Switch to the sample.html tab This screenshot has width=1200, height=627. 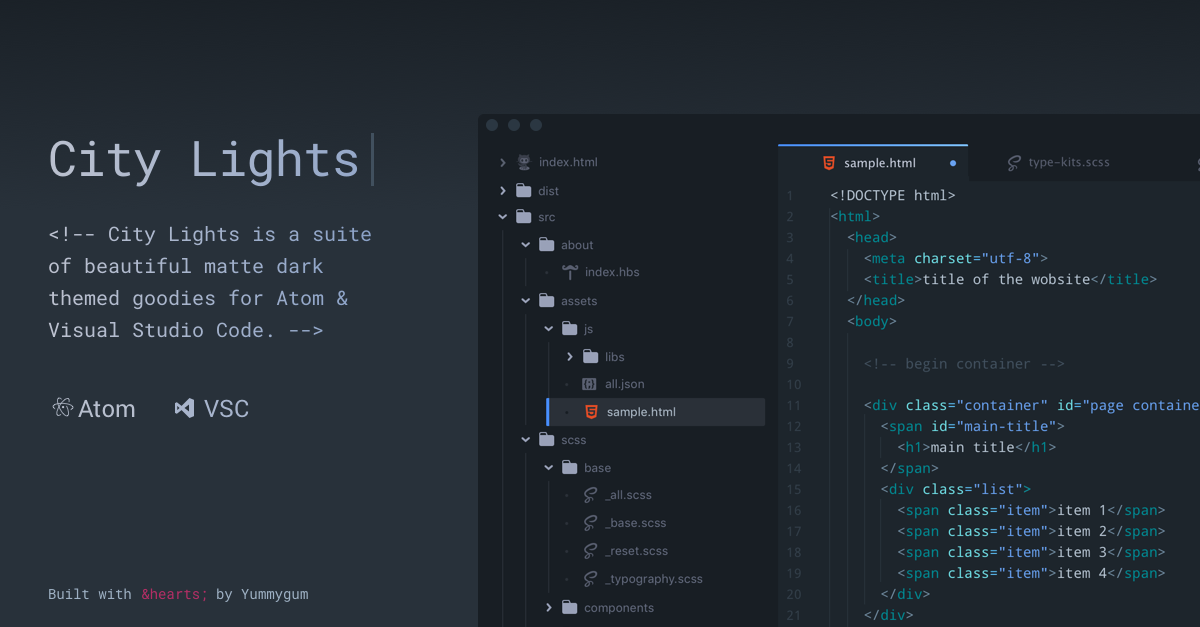(x=873, y=162)
